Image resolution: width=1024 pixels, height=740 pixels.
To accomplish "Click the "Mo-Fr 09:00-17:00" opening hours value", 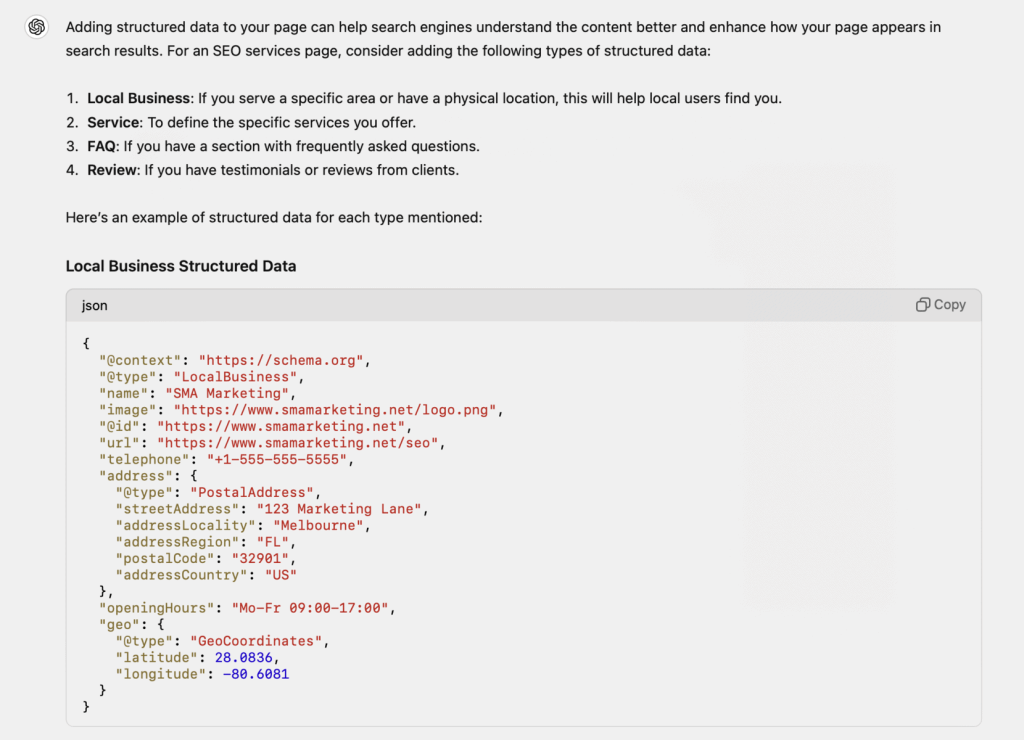I will pos(310,608).
